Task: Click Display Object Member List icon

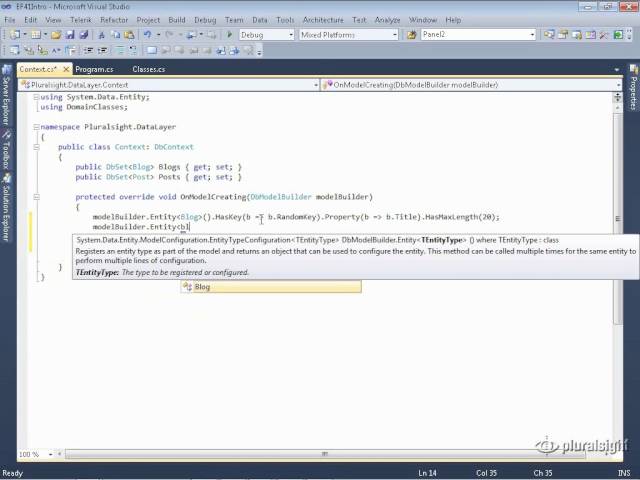Action: click(x=15, y=51)
